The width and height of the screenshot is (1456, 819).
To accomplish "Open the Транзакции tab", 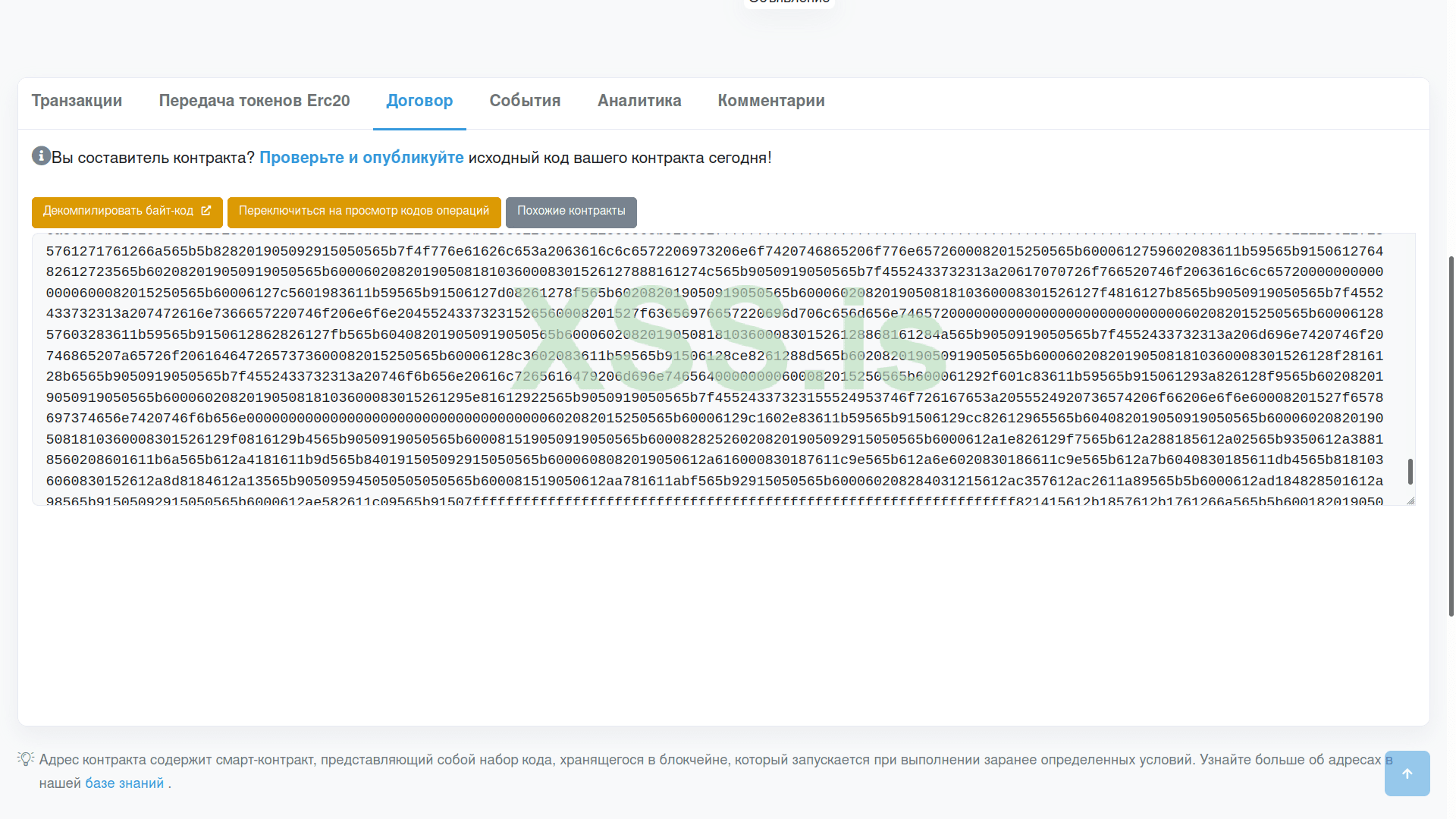I will tap(77, 101).
